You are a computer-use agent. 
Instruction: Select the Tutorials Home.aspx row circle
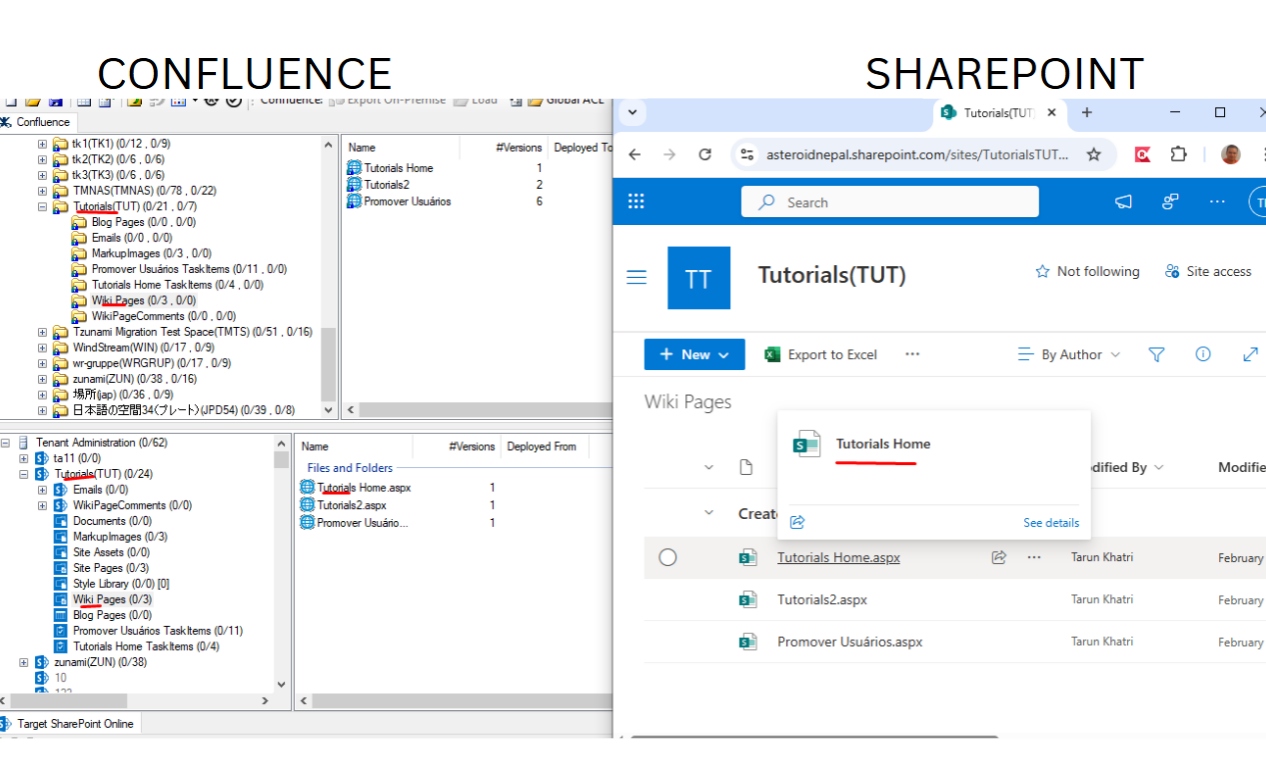668,558
